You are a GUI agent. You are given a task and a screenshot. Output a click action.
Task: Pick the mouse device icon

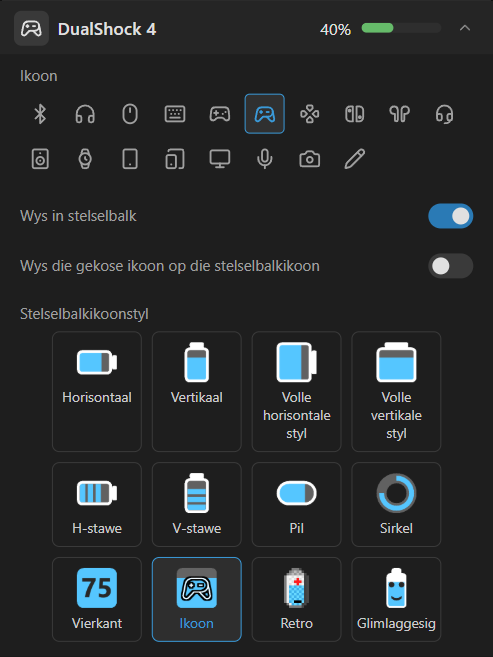(x=130, y=114)
